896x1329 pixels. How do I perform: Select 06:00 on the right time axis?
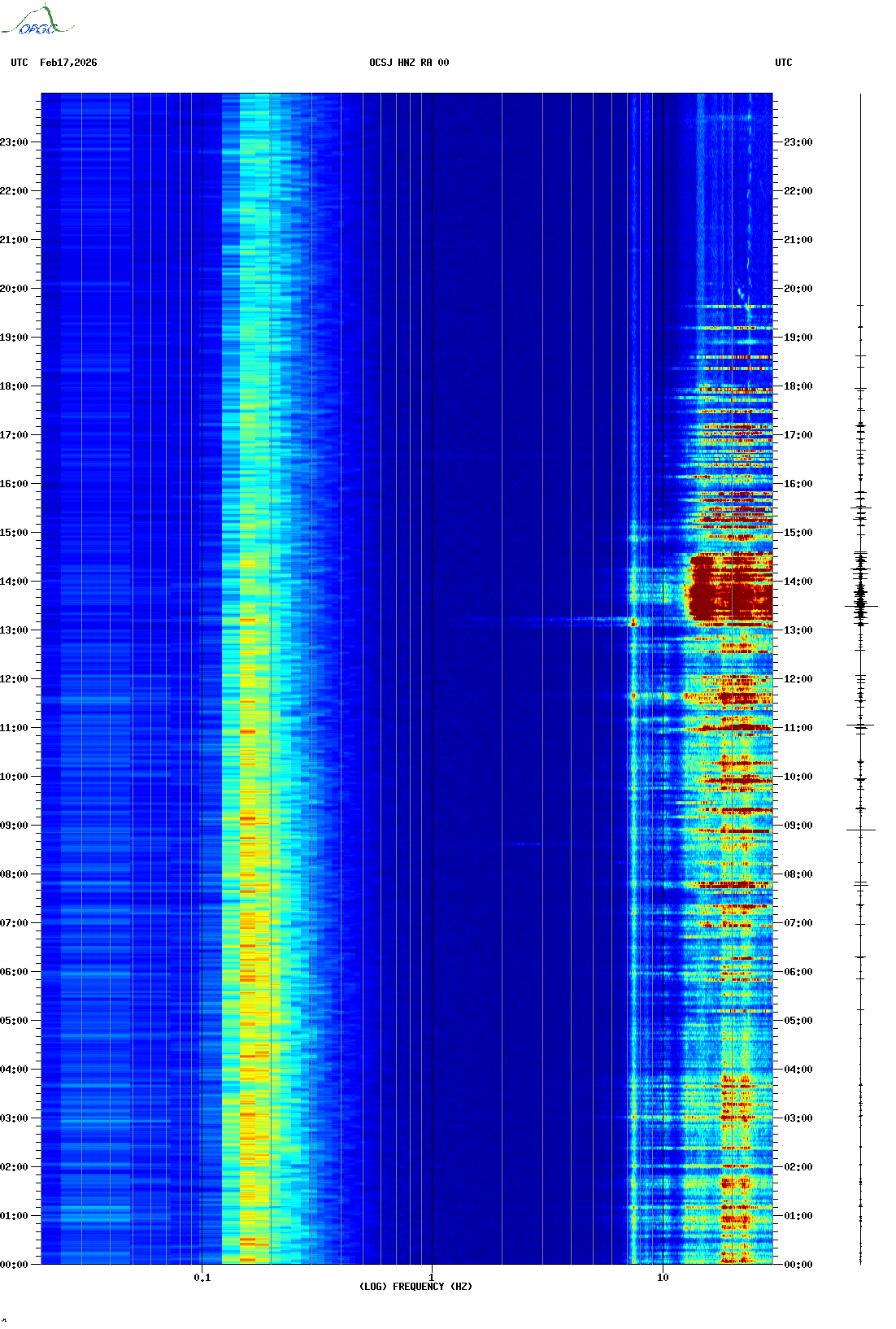click(x=798, y=972)
